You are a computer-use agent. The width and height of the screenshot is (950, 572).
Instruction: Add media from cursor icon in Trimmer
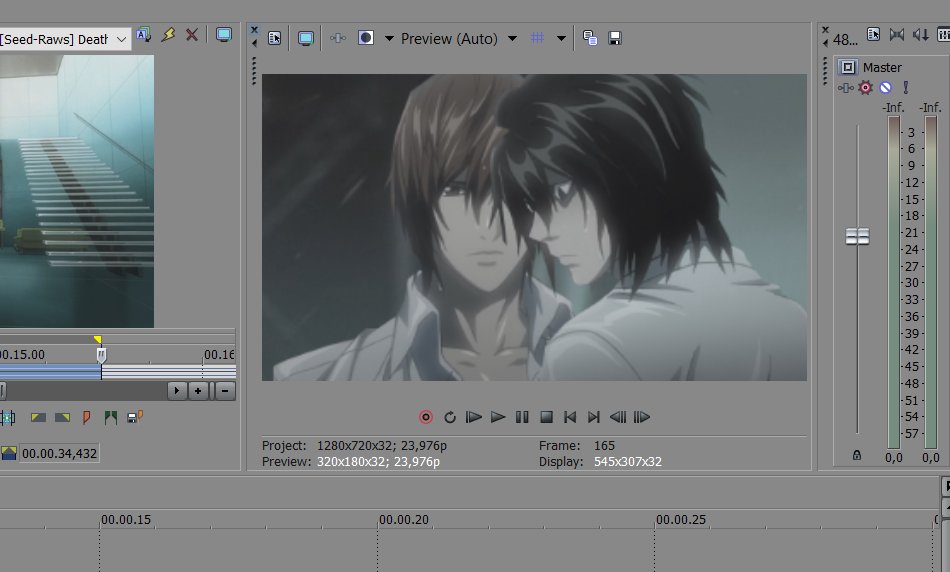tap(38, 417)
